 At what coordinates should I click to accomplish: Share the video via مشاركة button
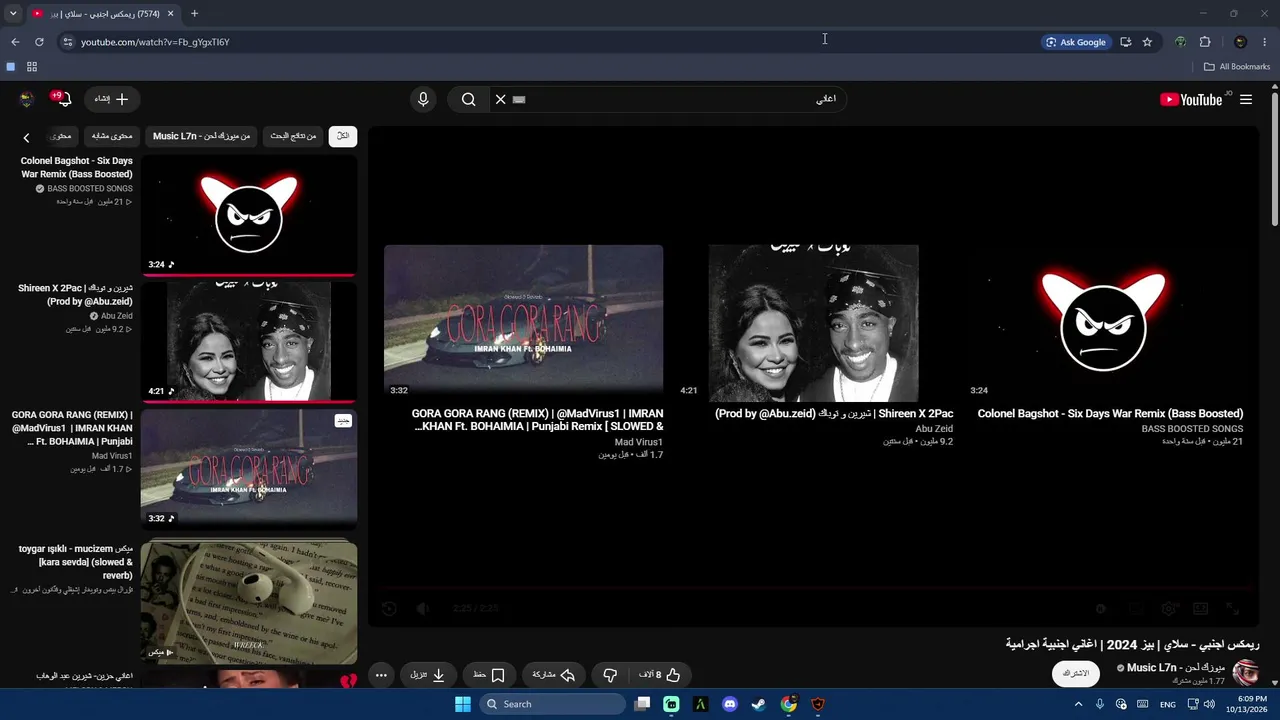(x=554, y=675)
